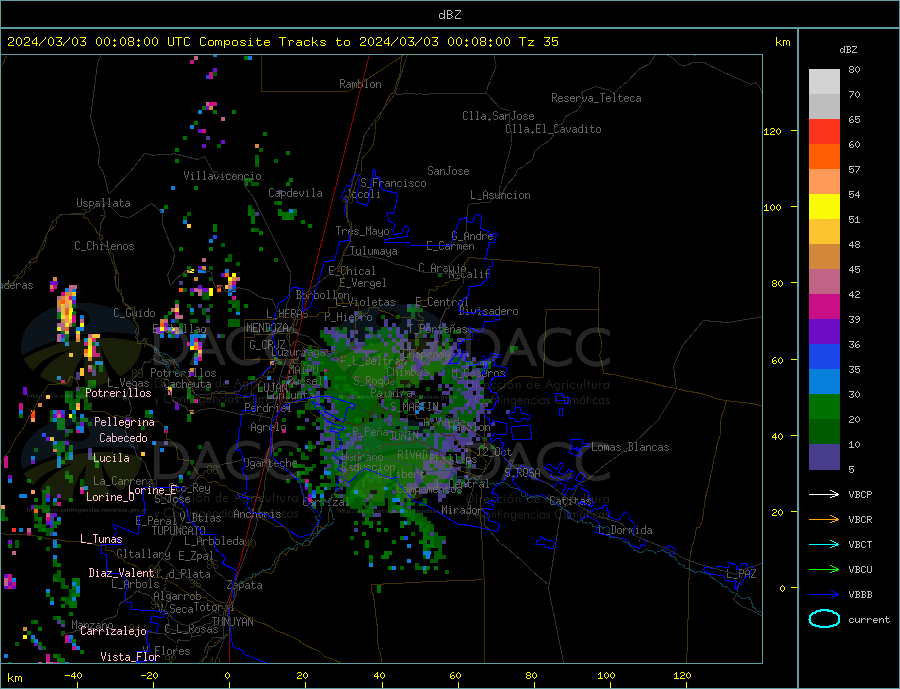This screenshot has width=900, height=689.
Task: Click the 'Tz 35' value in header
Action: [538, 42]
